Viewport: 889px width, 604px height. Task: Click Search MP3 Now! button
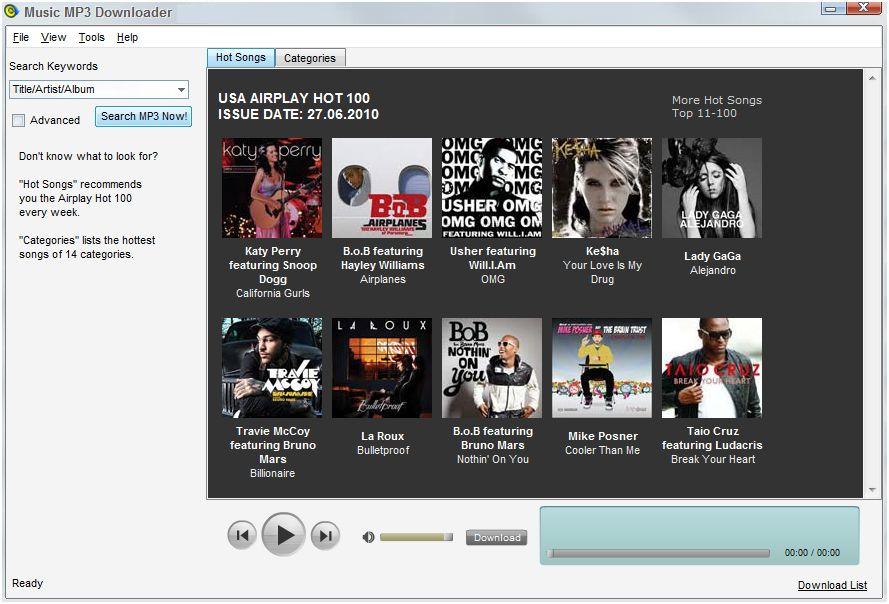coord(143,116)
